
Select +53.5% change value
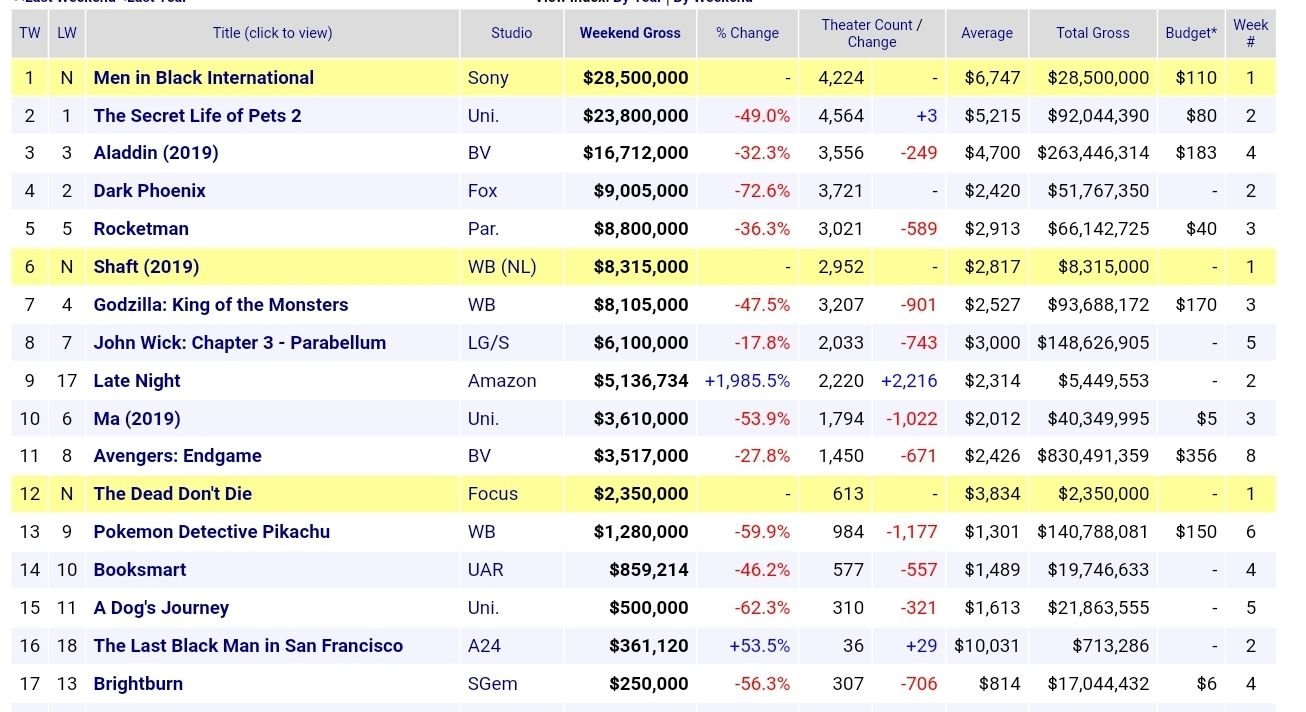coord(760,646)
